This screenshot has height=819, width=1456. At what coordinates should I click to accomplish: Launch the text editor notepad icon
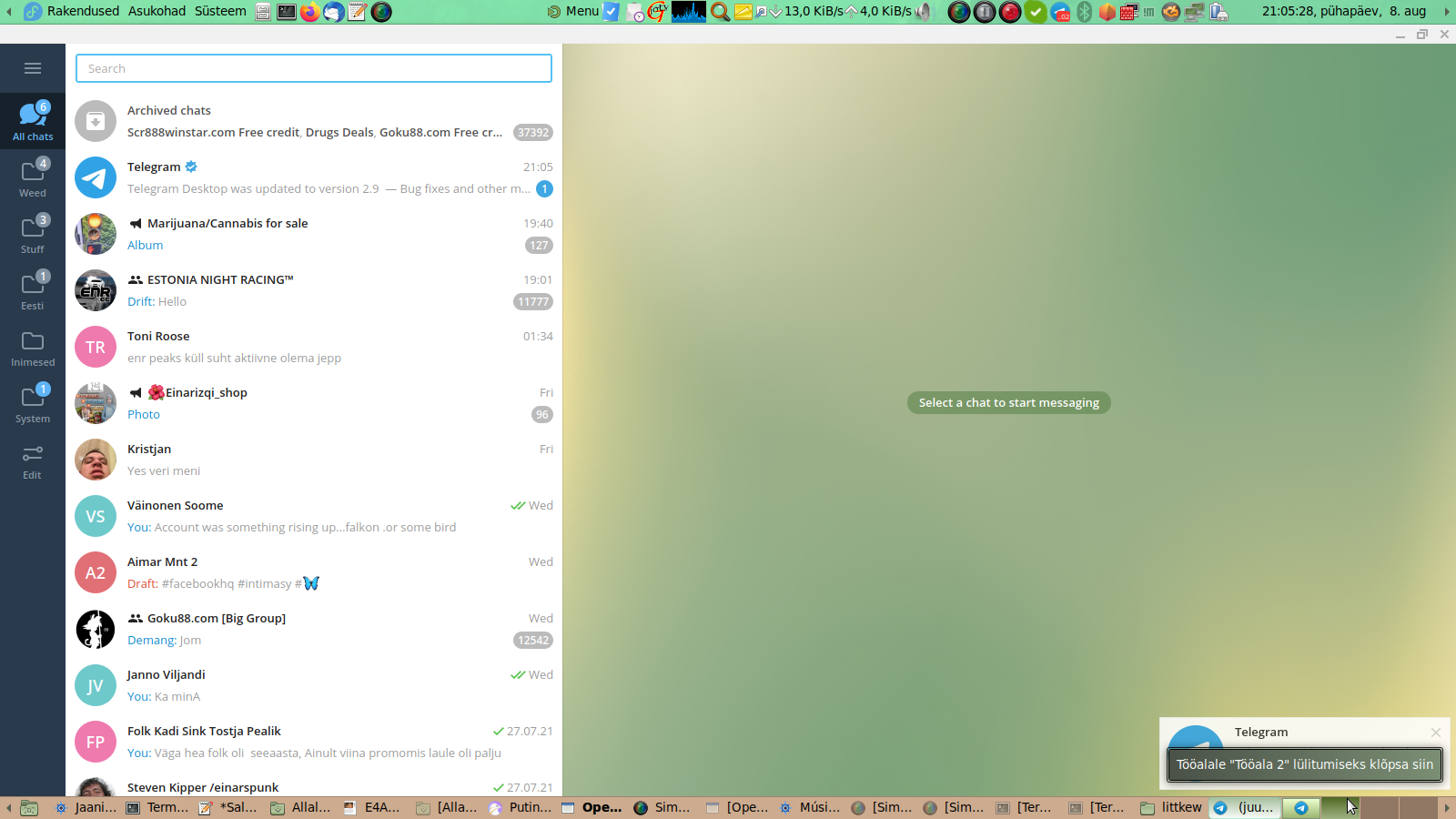coord(358,12)
